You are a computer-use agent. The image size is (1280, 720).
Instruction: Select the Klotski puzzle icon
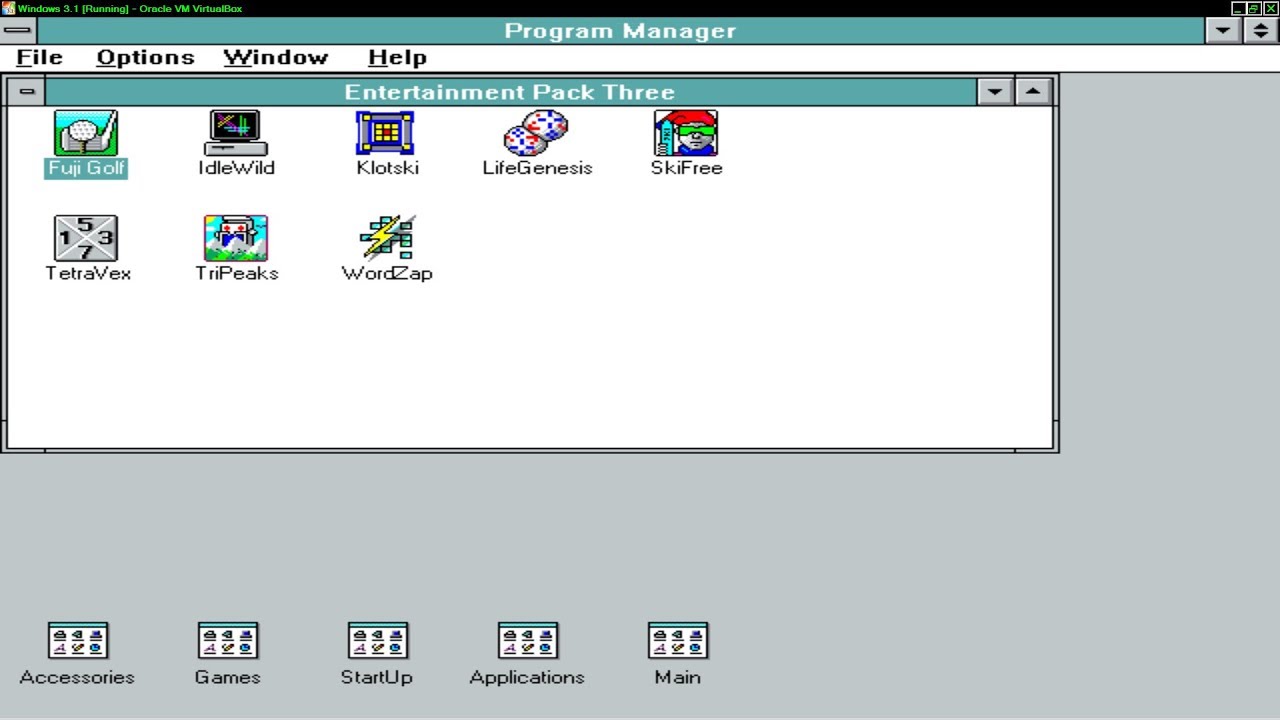click(x=386, y=134)
